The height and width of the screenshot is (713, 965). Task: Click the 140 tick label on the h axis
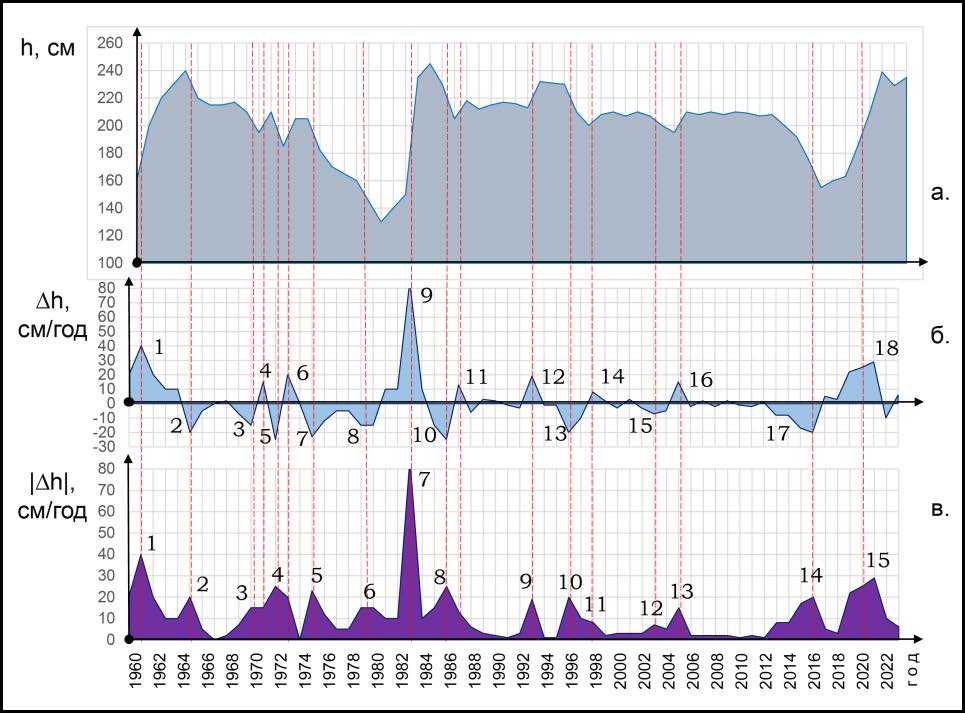tap(110, 208)
